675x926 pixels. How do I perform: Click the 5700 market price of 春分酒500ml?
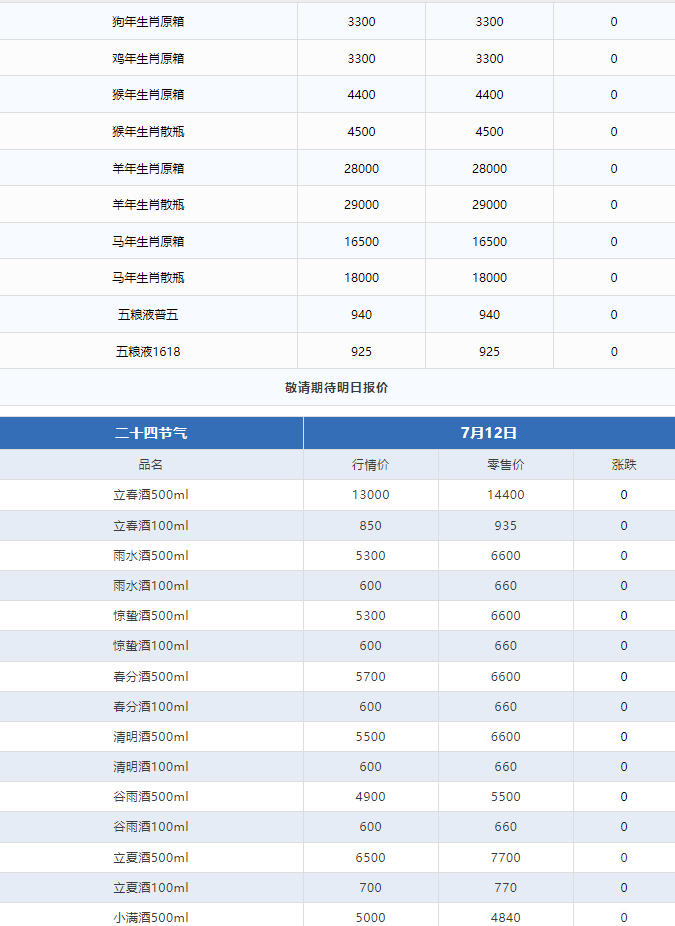click(x=370, y=677)
